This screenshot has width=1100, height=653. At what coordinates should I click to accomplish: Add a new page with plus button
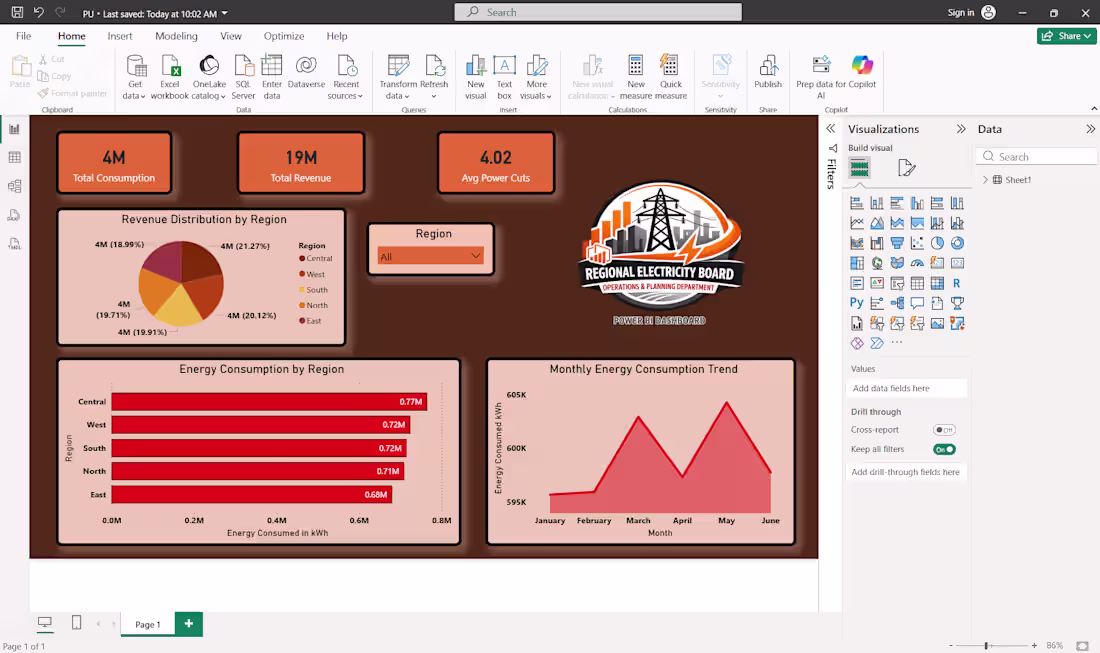pyautogui.click(x=189, y=624)
